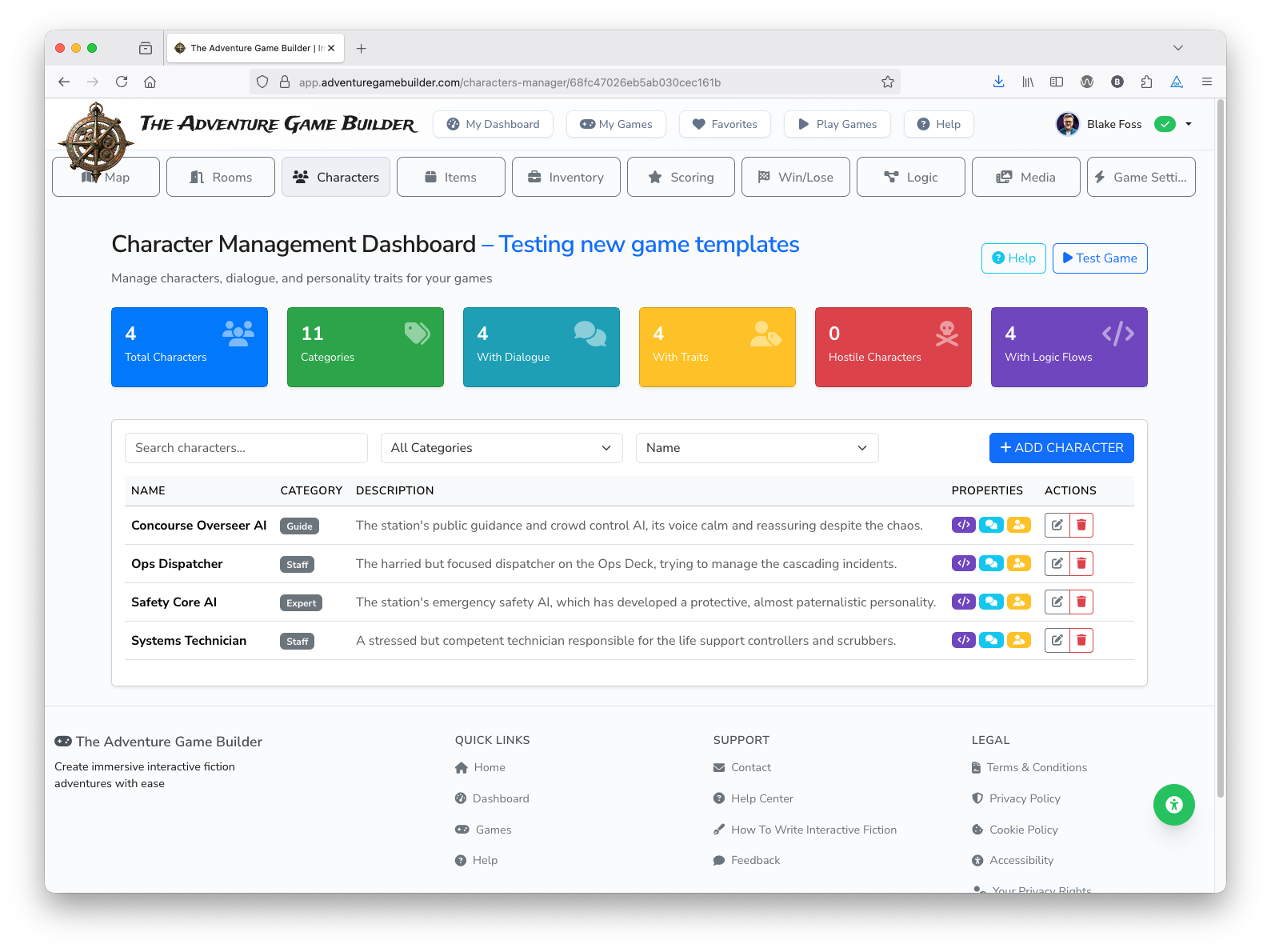This screenshot has height=952, width=1271.
Task: Launch Test Game button
Action: point(1099,258)
